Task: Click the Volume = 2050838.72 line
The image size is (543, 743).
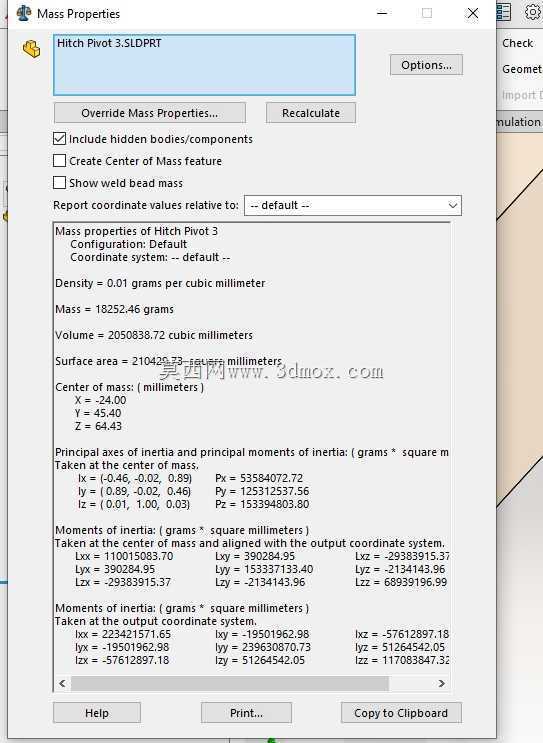Action: [x=154, y=335]
